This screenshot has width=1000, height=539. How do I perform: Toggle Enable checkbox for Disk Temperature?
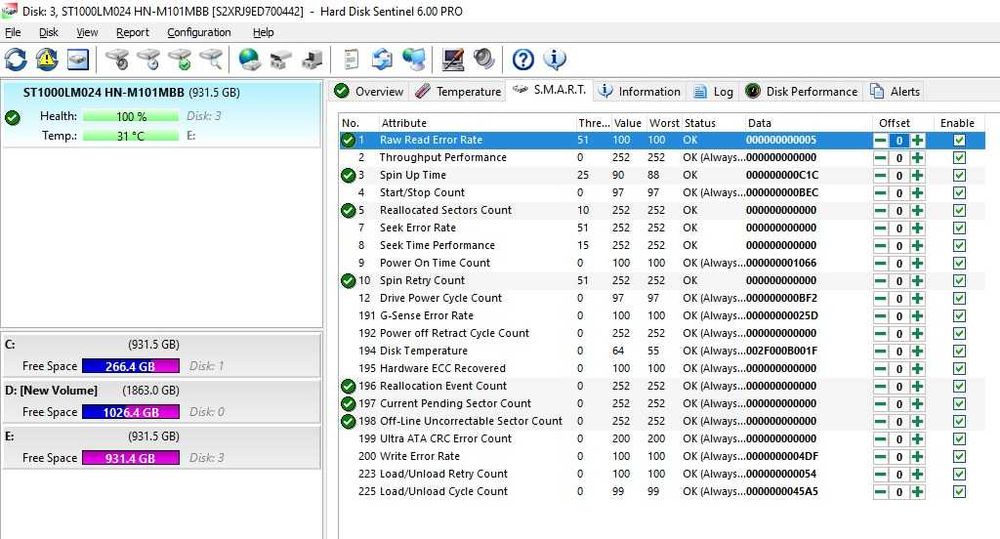click(x=959, y=351)
